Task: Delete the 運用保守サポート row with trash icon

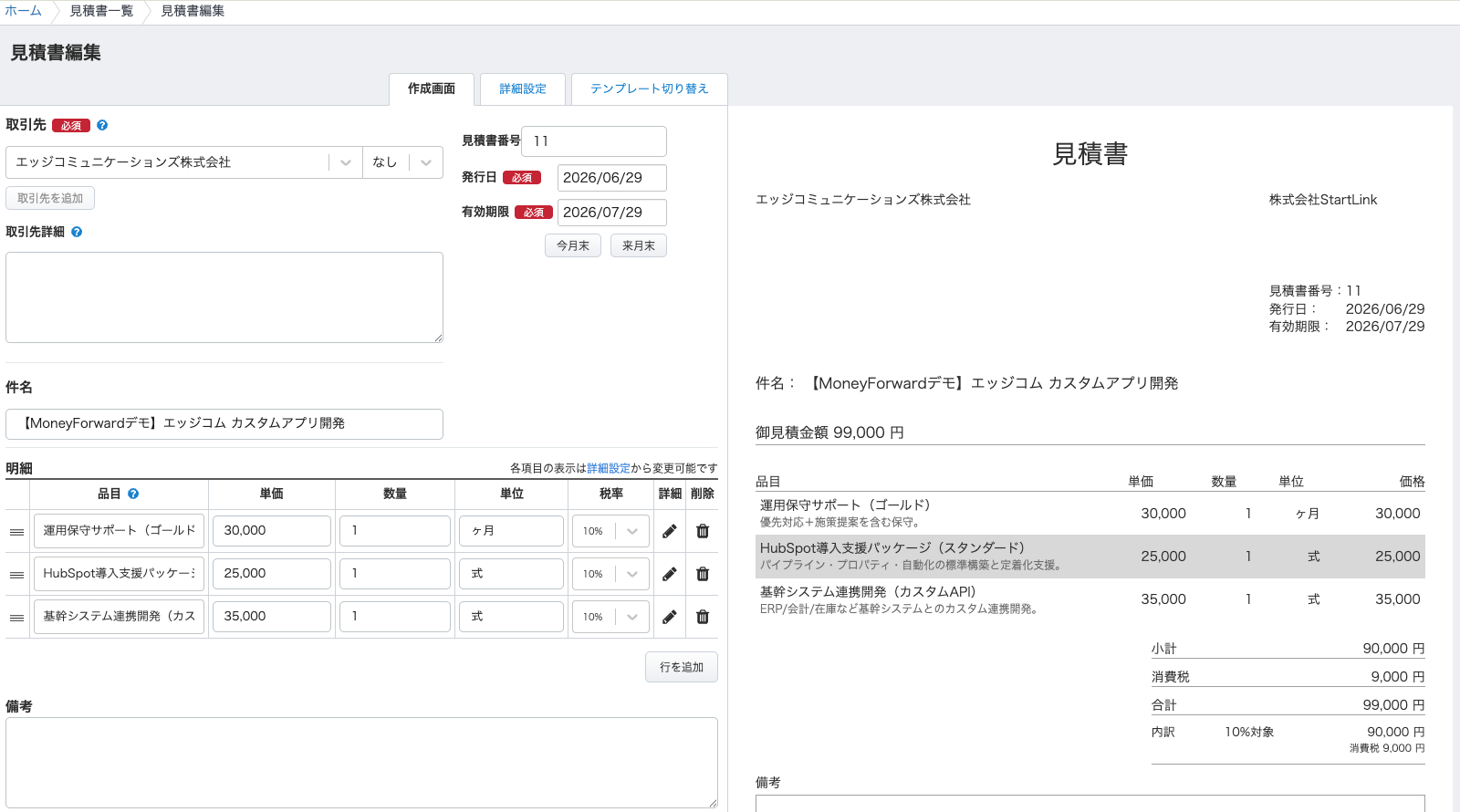Action: tap(703, 531)
